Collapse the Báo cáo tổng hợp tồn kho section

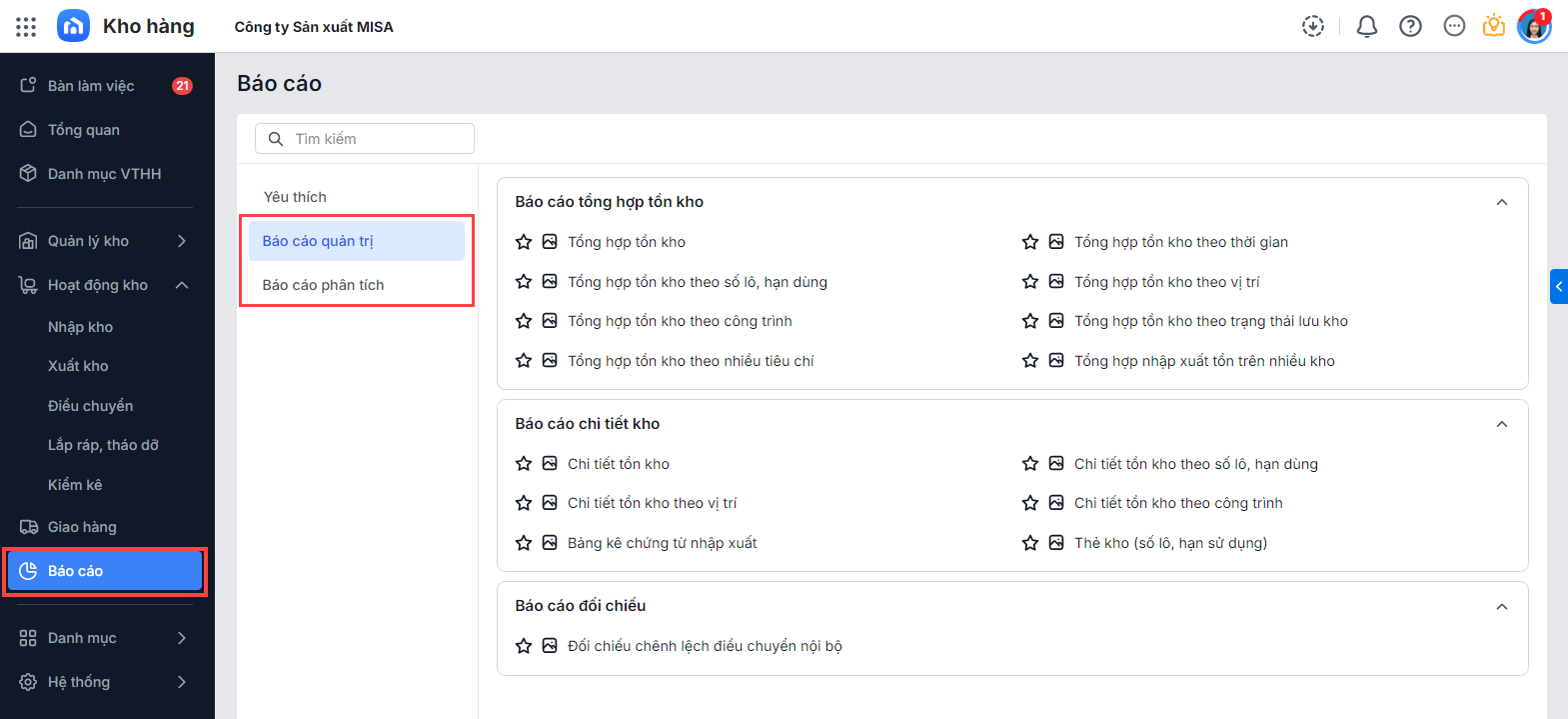click(1501, 202)
